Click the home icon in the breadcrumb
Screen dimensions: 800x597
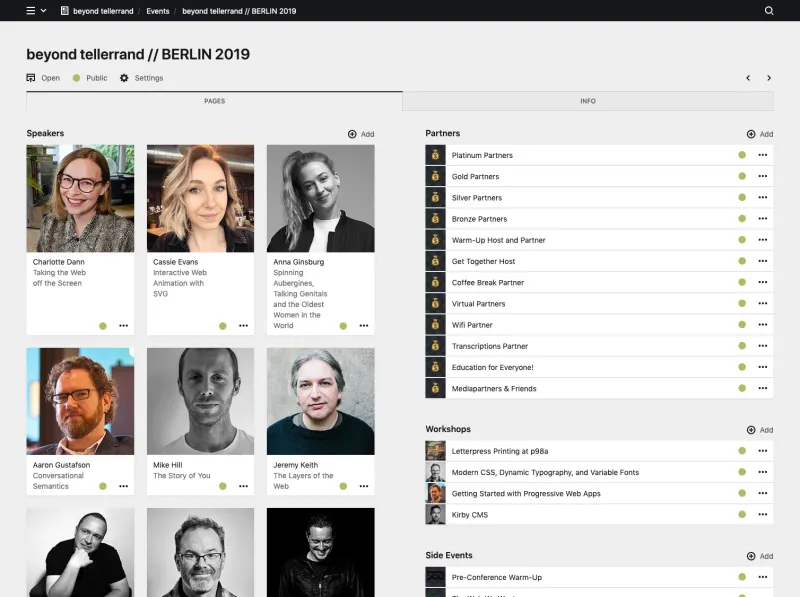pyautogui.click(x=65, y=11)
